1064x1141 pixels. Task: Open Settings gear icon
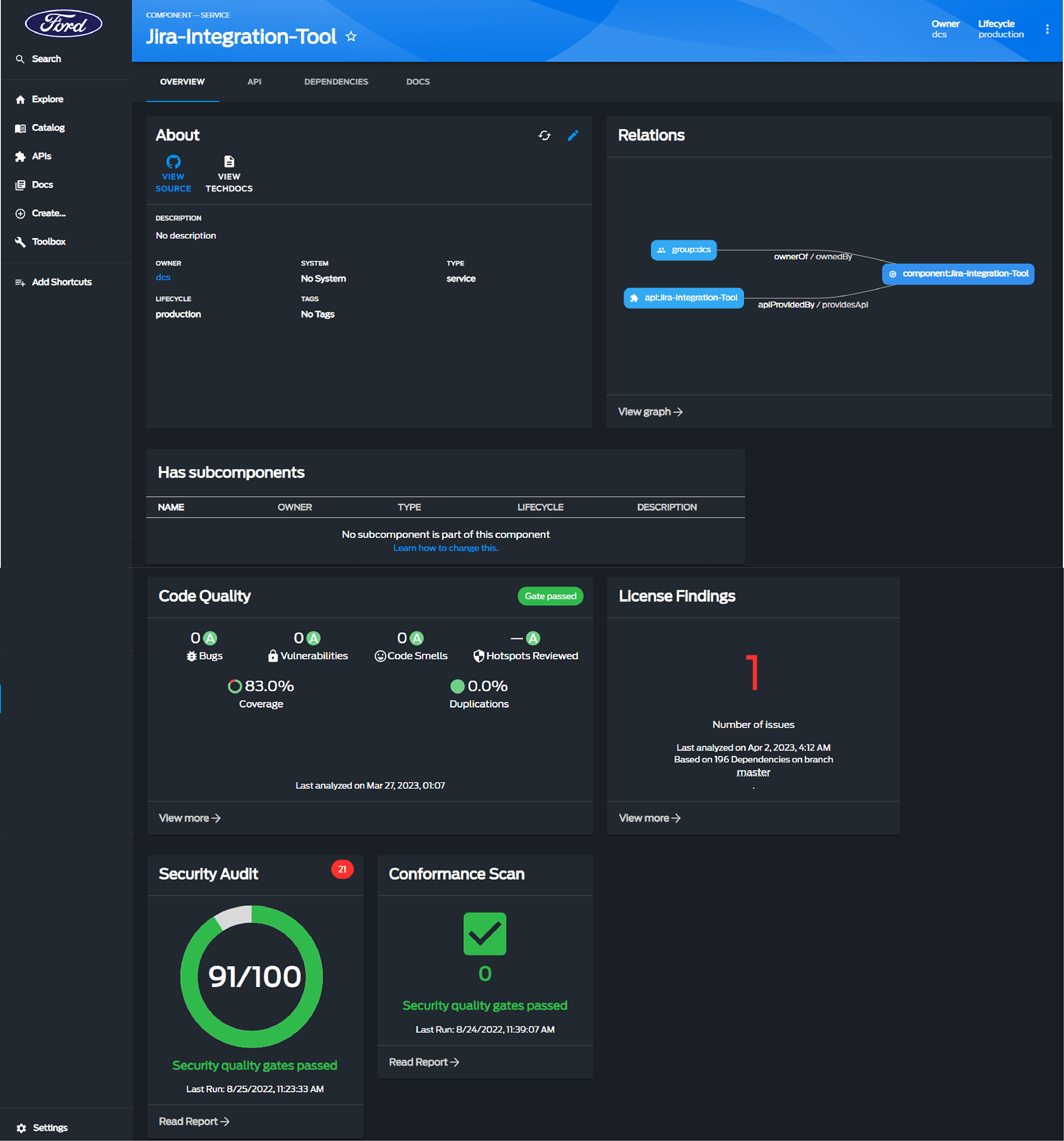(21, 1128)
